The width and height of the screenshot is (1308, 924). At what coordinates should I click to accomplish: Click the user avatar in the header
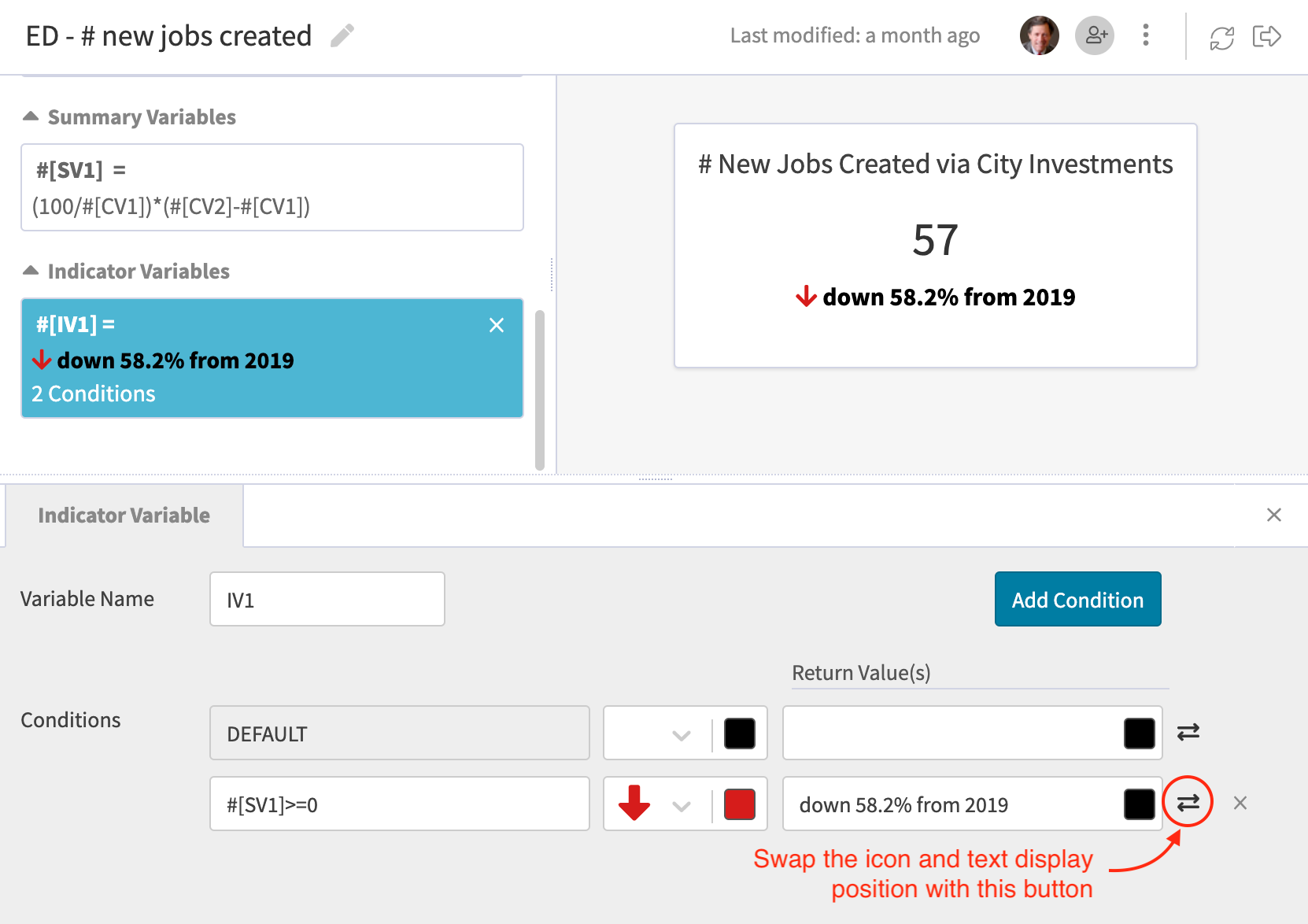pyautogui.click(x=1039, y=35)
